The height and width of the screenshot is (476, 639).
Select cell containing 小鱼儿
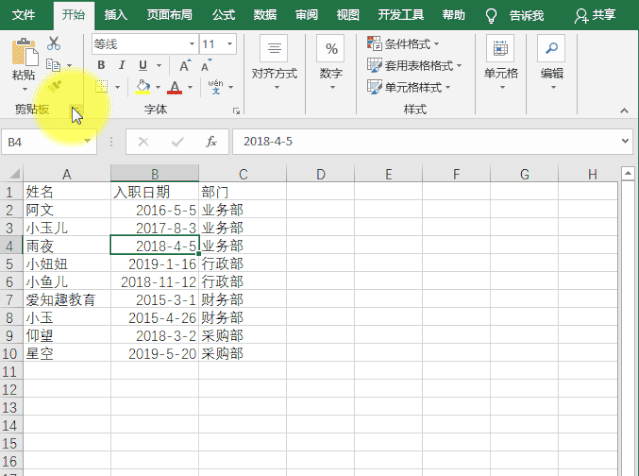[x=67, y=282]
